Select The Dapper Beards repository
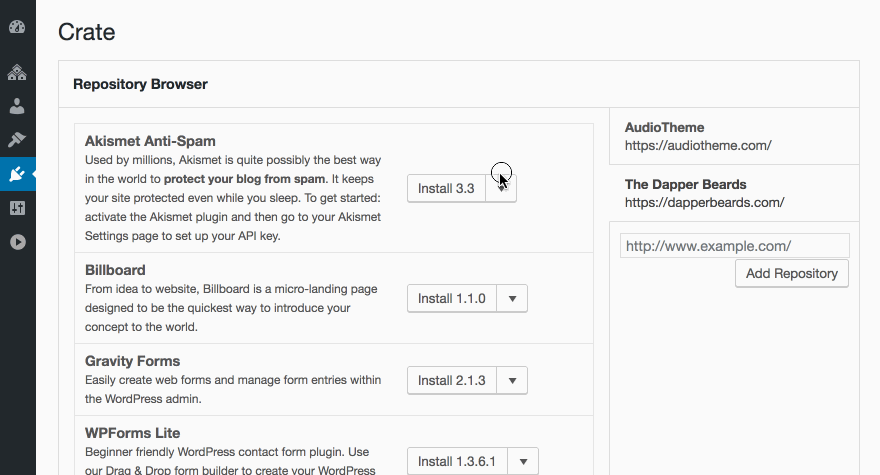Viewport: 880px width, 475px height. 734,193
